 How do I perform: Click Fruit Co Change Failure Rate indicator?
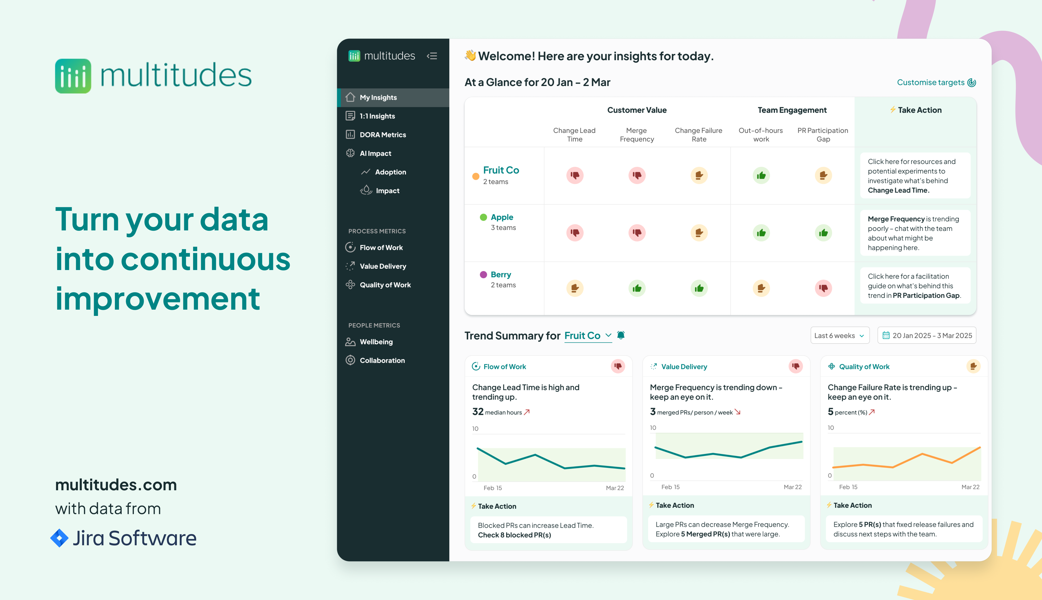(698, 175)
